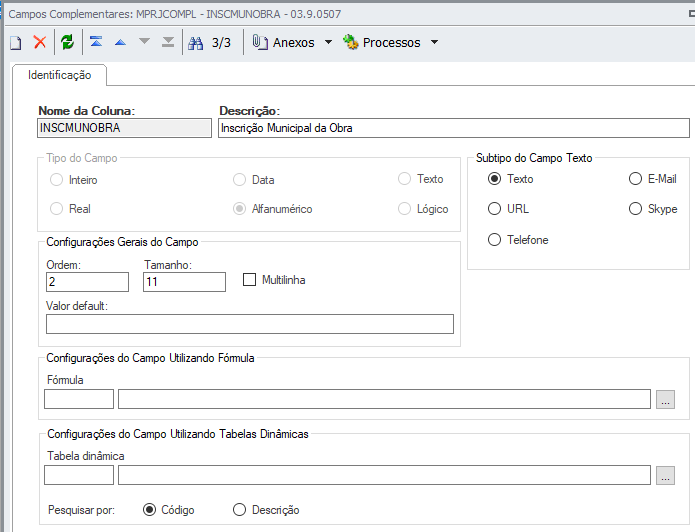This screenshot has width=695, height=532.
Task: Click the Descrição text field
Action: click(x=454, y=128)
